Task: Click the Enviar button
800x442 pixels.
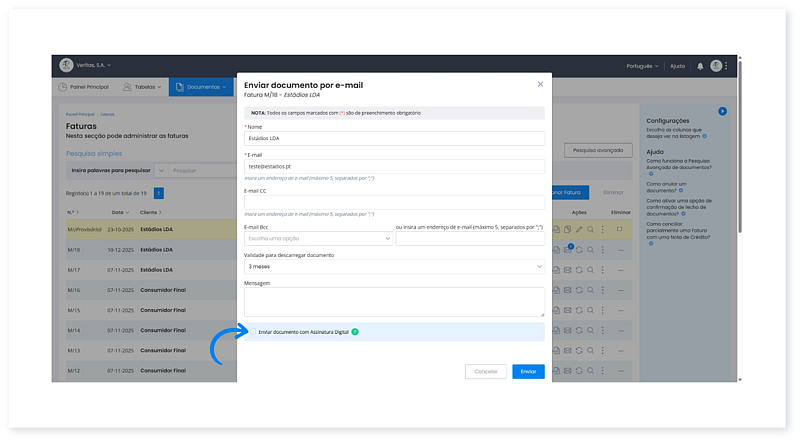Action: (528, 372)
